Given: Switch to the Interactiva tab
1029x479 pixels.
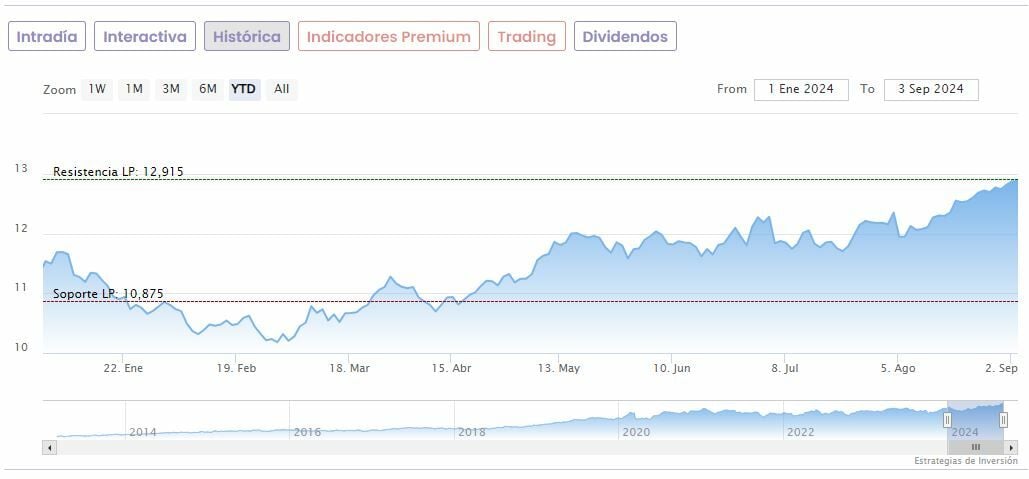Looking at the screenshot, I should [145, 37].
